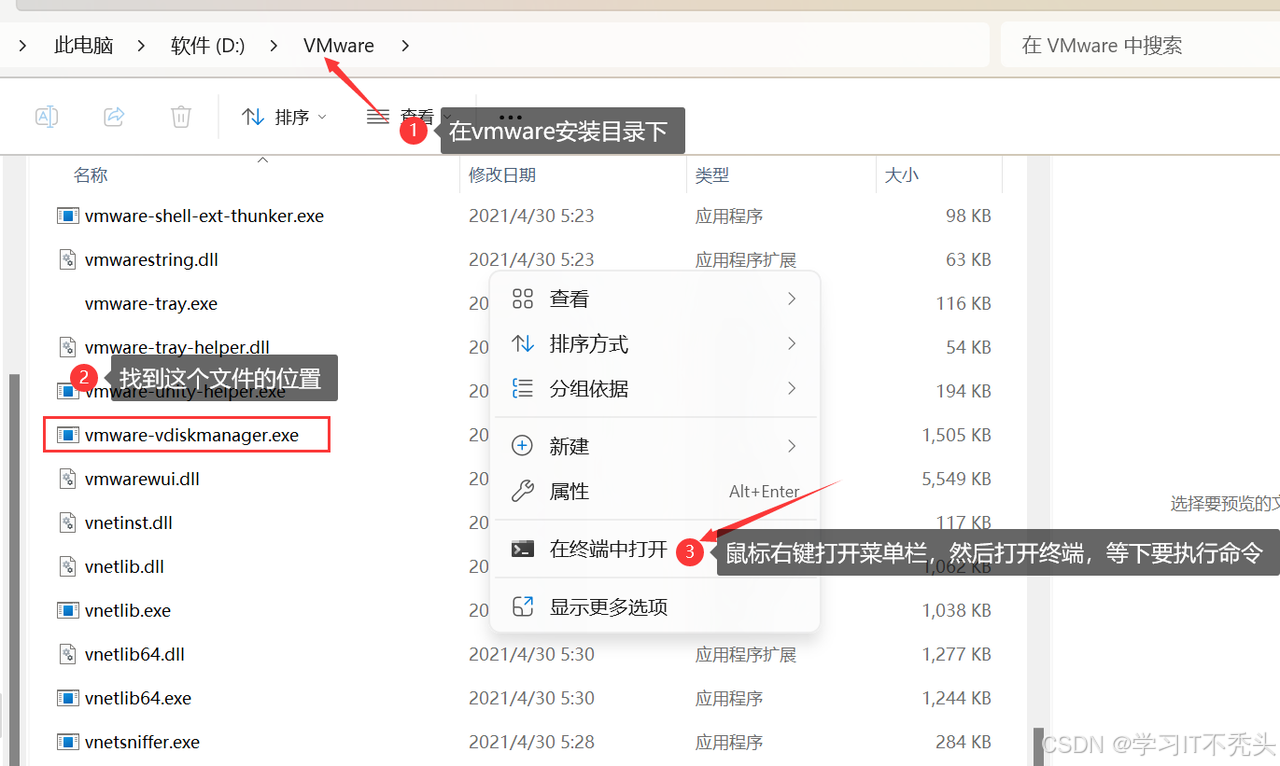Viewport: 1280px width, 766px height.
Task: Open the Sort (排序) dropdown
Action: coord(285,117)
